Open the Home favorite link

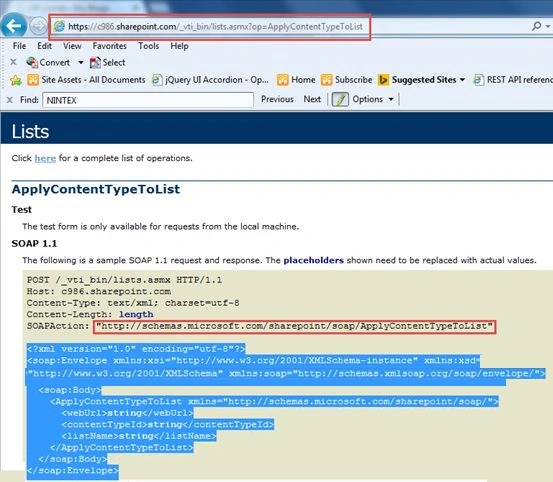pyautogui.click(x=296, y=80)
